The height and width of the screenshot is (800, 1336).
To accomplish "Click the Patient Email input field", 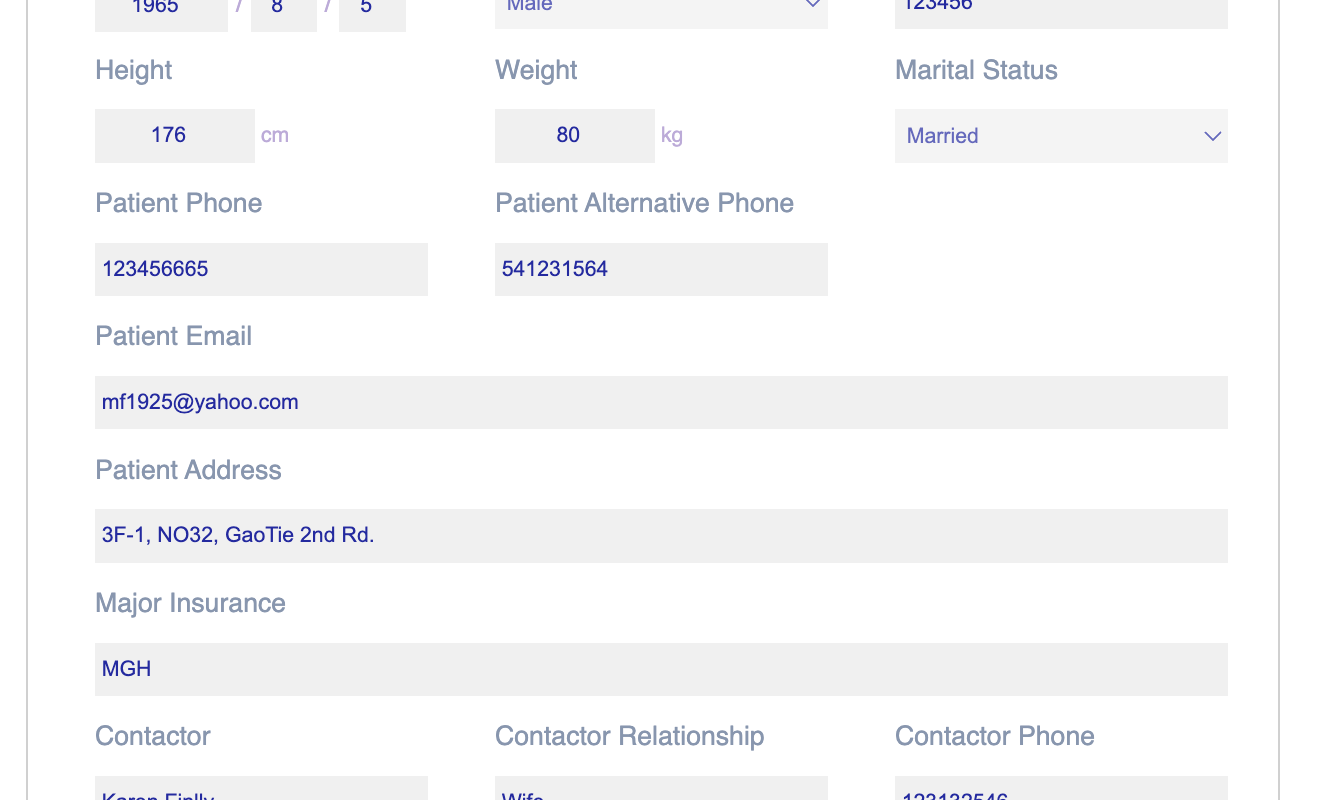I will coord(661,402).
